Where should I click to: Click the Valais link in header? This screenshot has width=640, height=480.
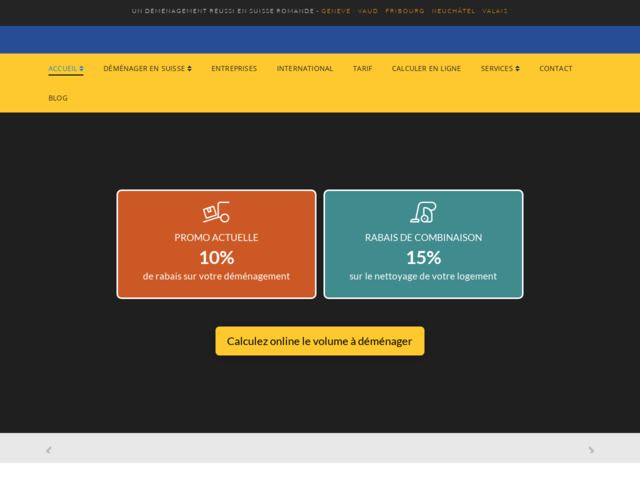click(x=495, y=11)
